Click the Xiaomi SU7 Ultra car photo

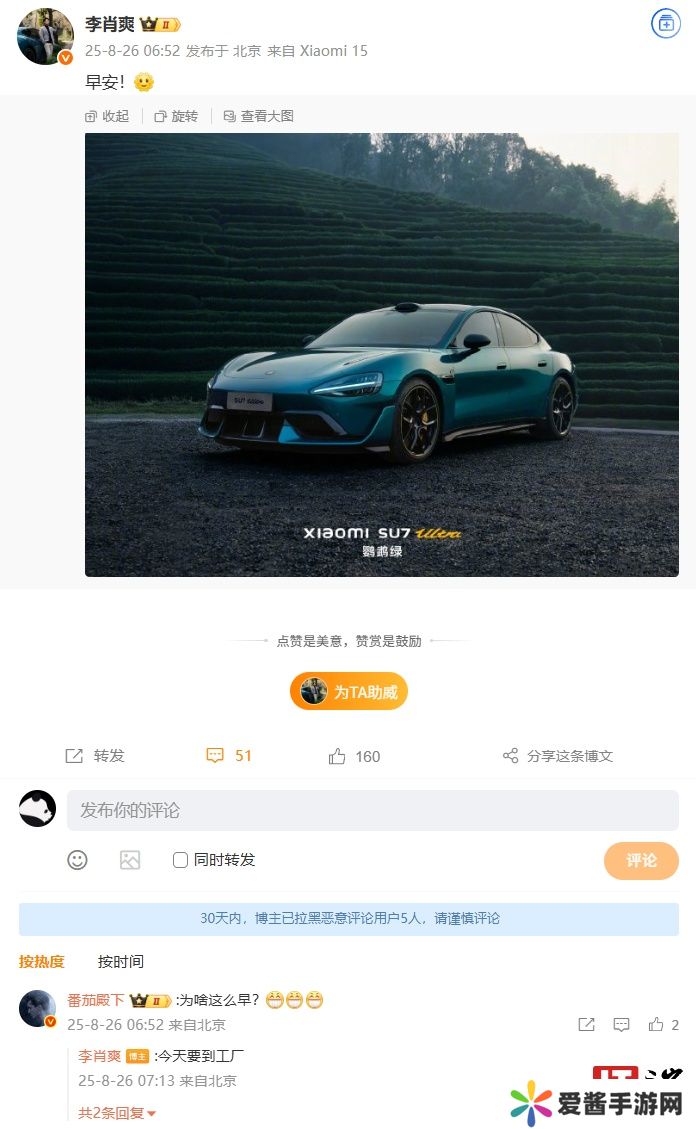click(381, 355)
